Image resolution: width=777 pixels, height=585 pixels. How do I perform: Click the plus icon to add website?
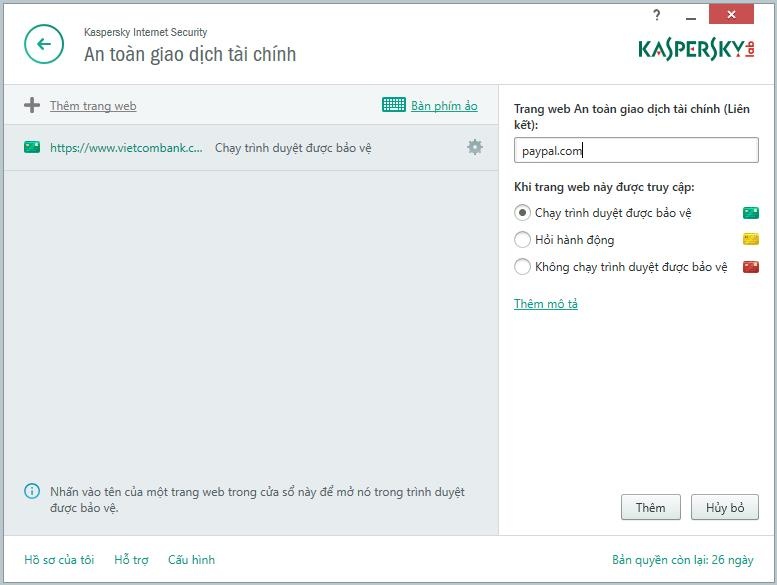32,105
